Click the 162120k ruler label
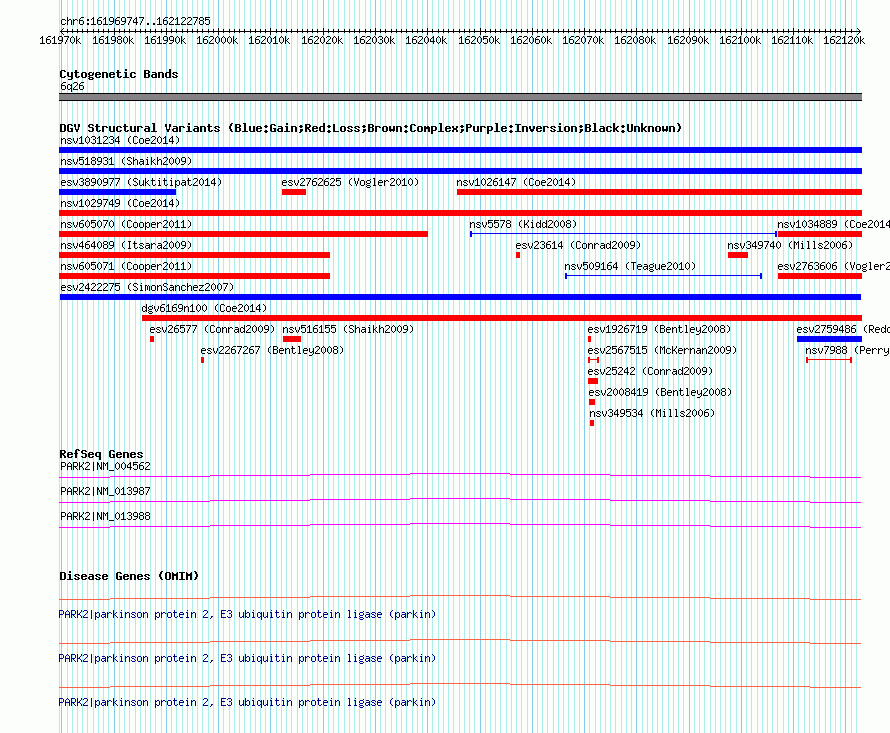This screenshot has height=733, width=890. 845,41
